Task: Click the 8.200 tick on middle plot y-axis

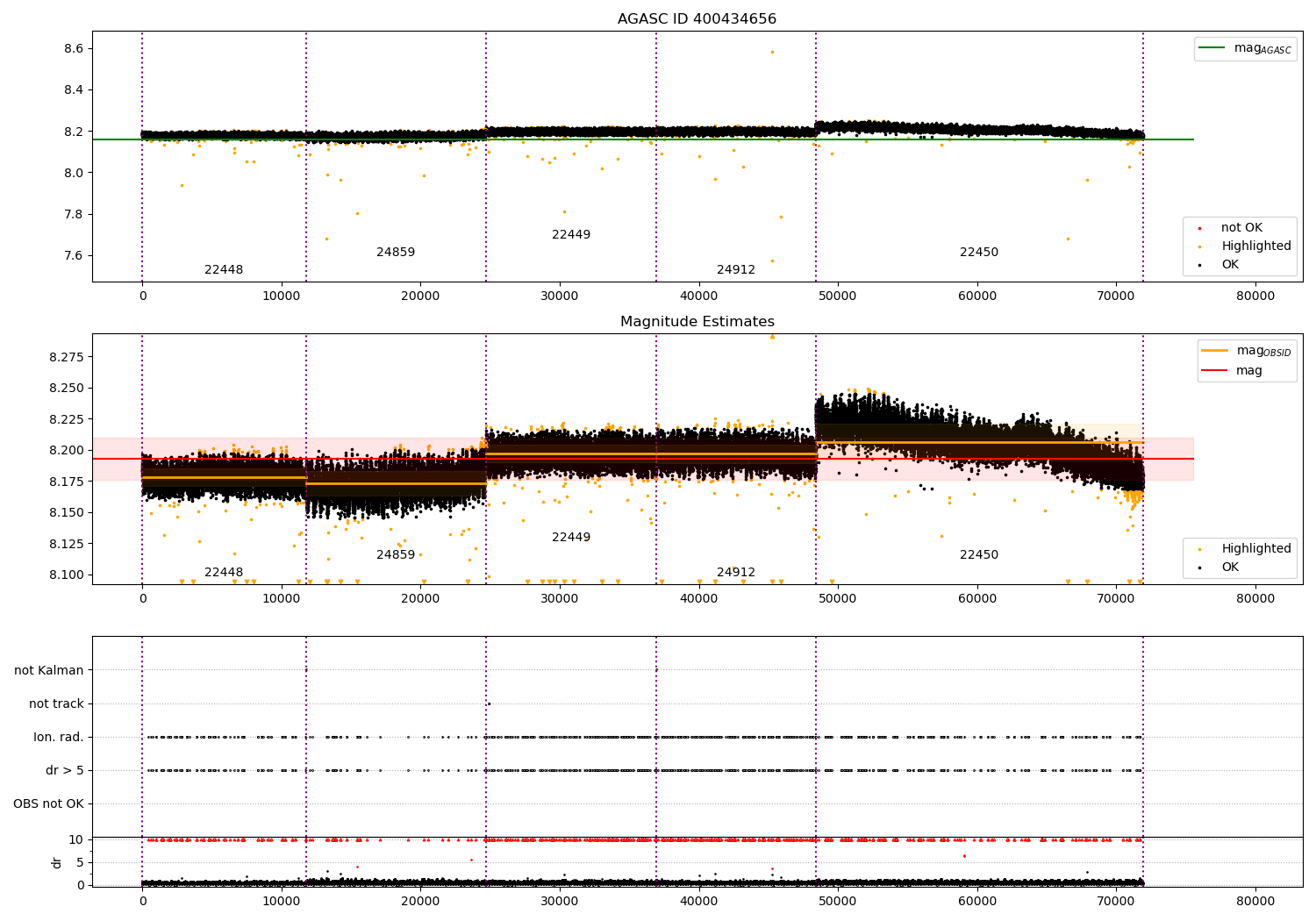Action: click(66, 451)
